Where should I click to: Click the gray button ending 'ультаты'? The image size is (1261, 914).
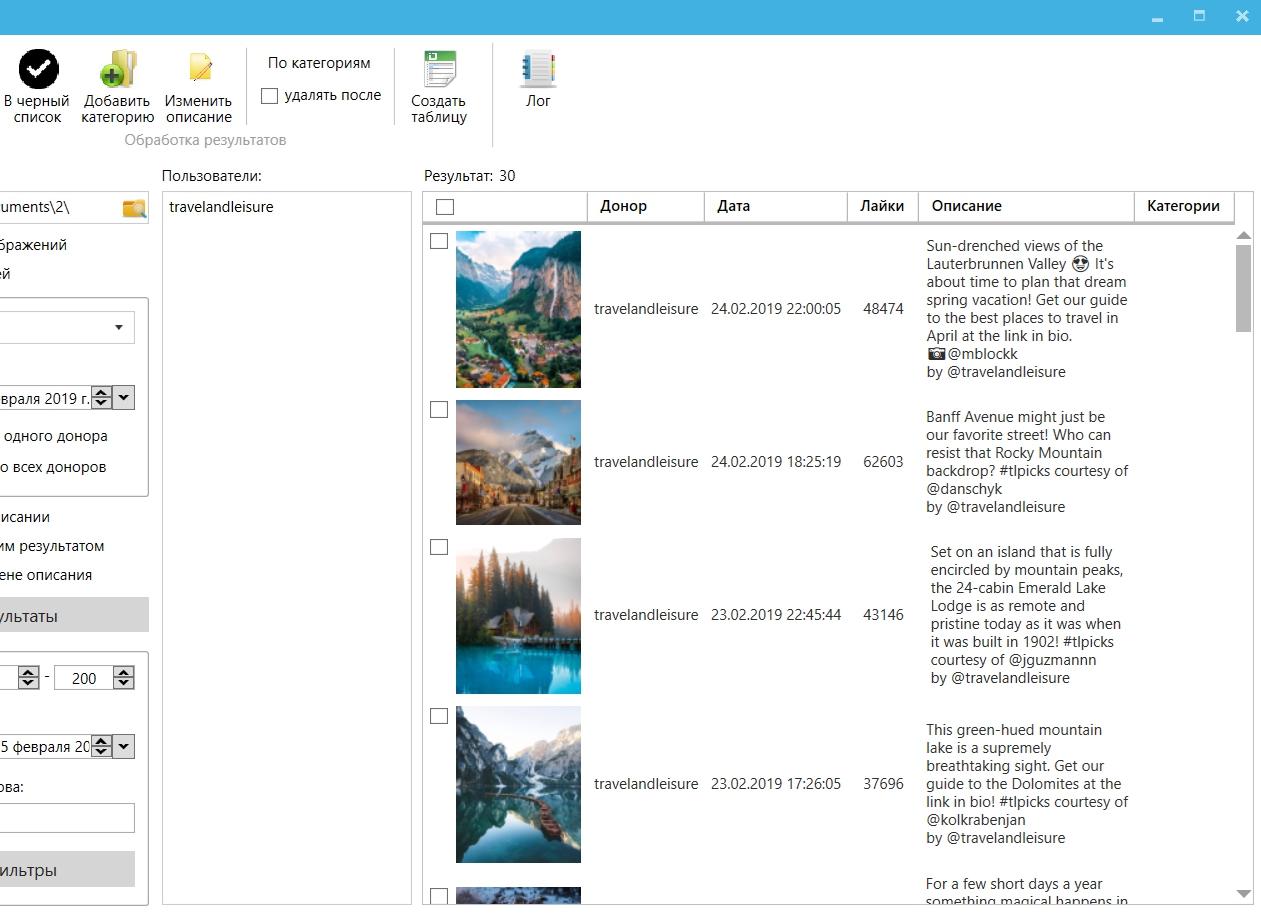tap(74, 615)
